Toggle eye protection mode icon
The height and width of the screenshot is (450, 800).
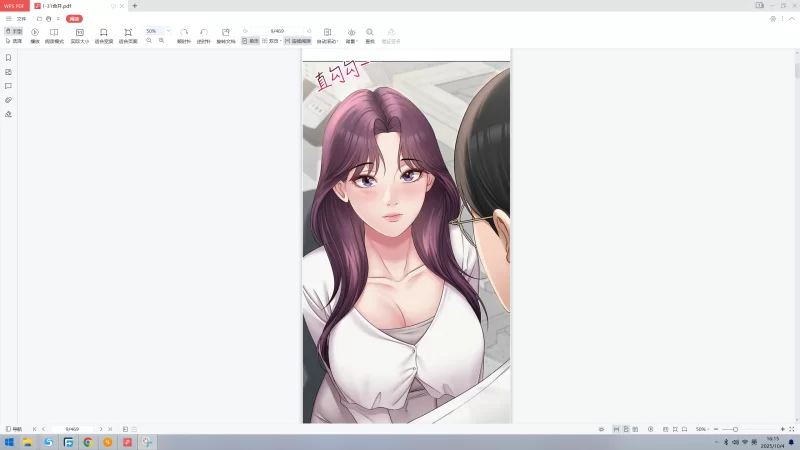click(x=601, y=429)
